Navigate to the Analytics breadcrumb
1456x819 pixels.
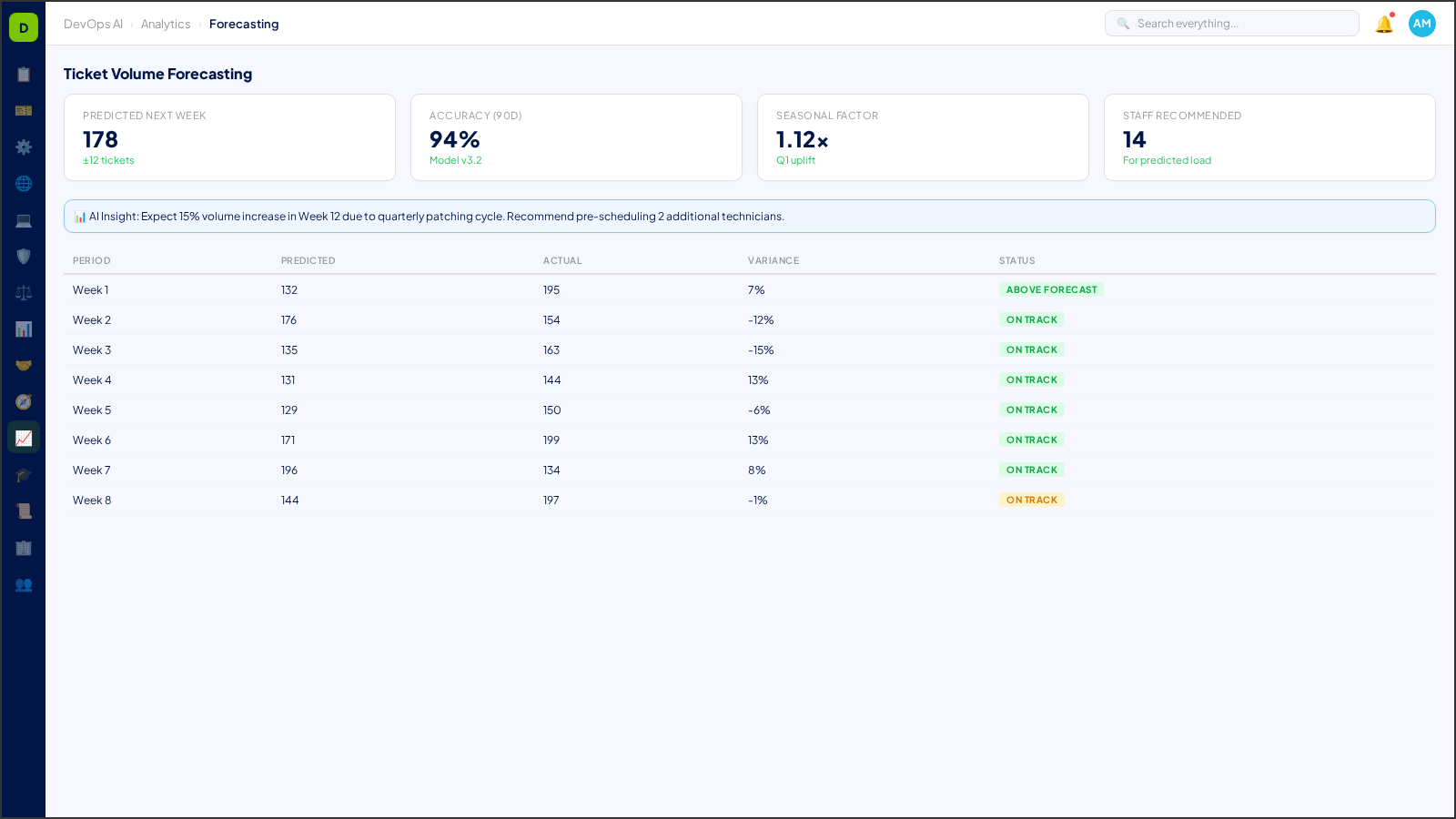click(166, 24)
